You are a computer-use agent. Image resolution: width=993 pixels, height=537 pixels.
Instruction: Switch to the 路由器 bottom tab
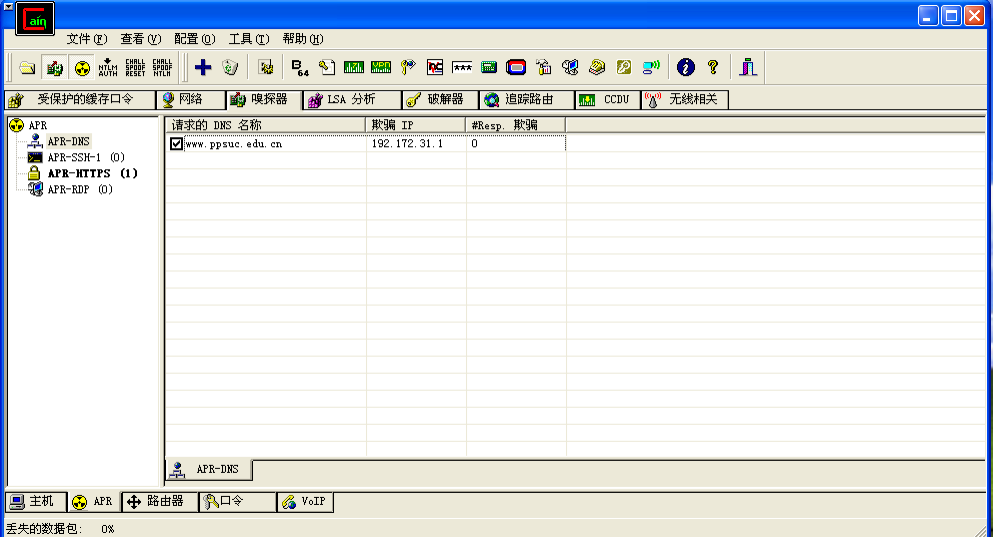point(160,502)
